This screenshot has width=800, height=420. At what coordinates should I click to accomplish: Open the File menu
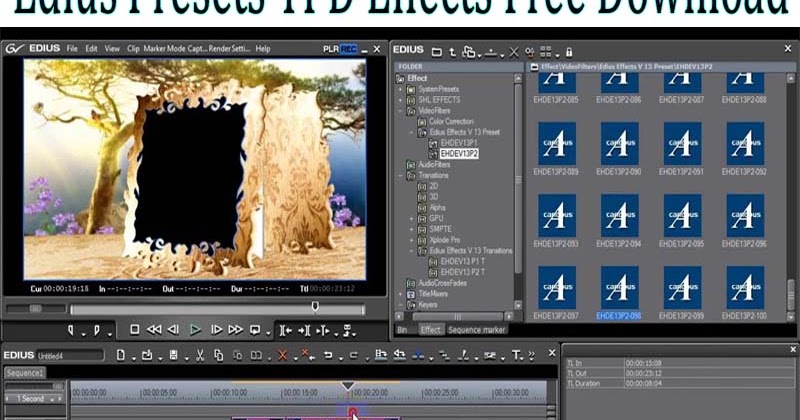(x=72, y=48)
